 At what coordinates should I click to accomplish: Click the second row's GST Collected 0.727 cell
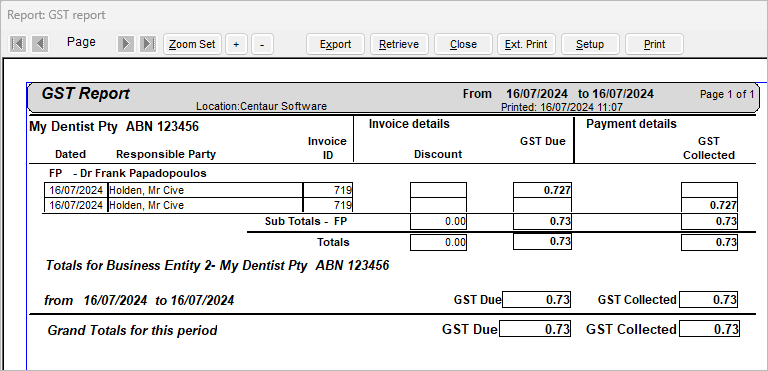coord(709,205)
